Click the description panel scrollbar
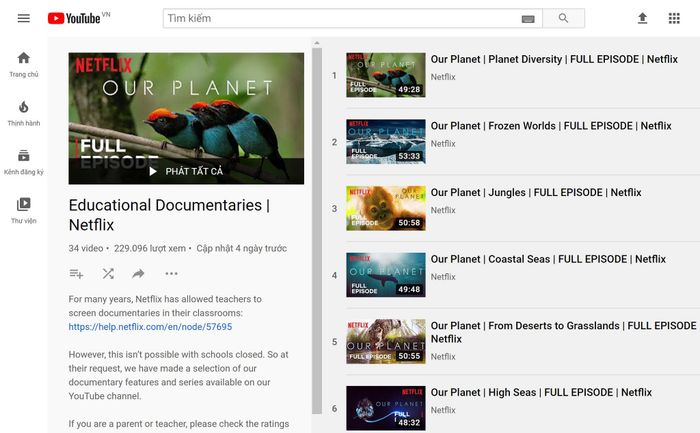700x433 pixels. pos(317,200)
